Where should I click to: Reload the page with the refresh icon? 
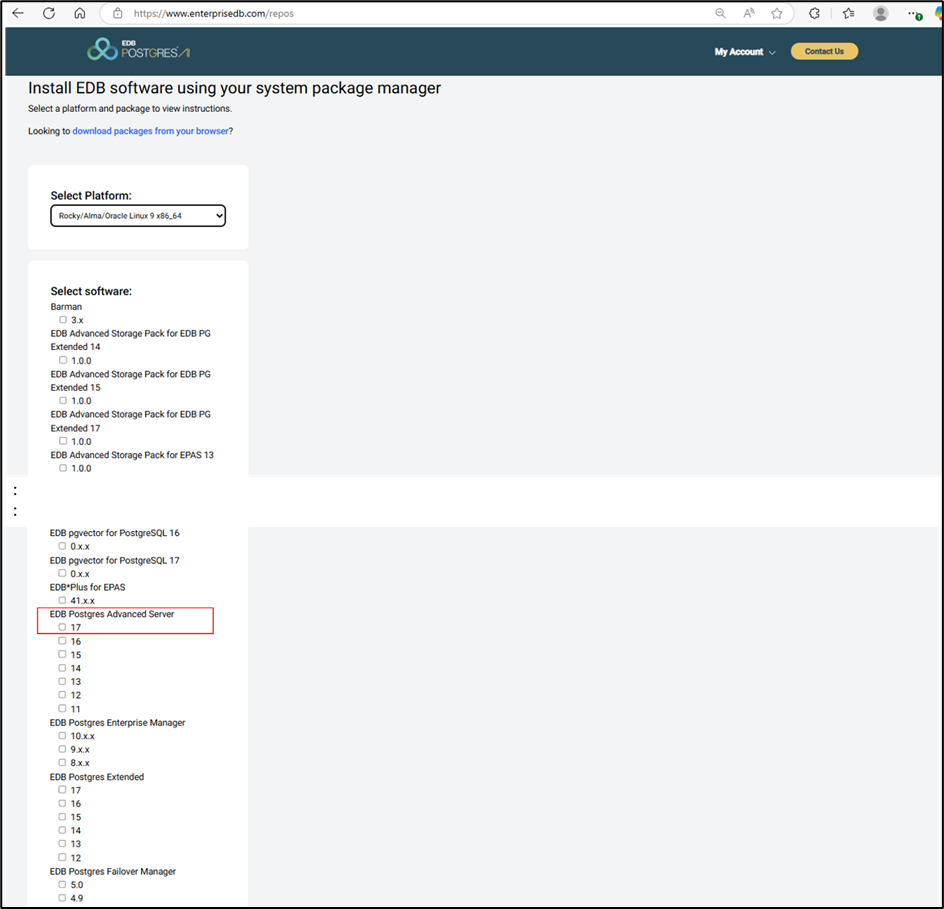(x=49, y=13)
